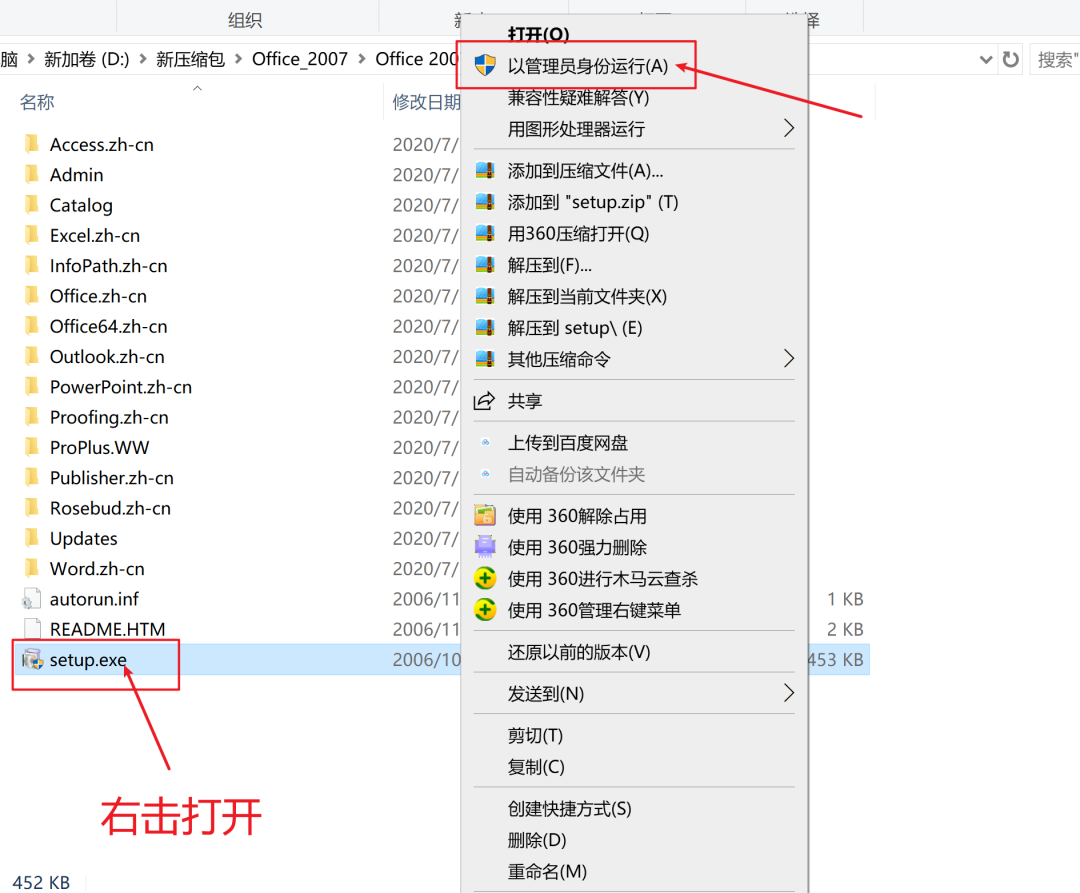
Task: Click the Baidu Netdisk icon beside 上传到百度网盘
Action: click(485, 442)
